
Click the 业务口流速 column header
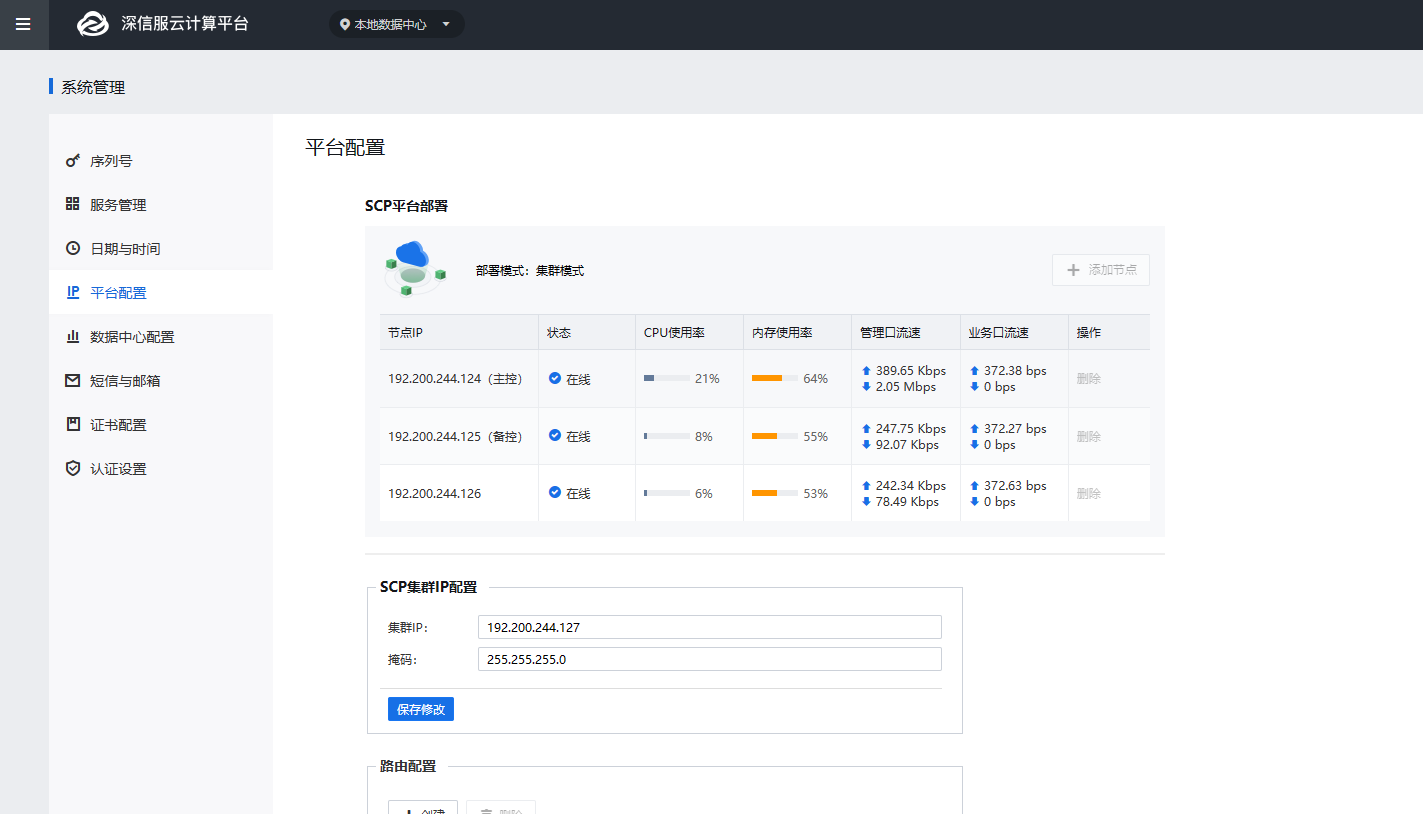coord(1014,332)
